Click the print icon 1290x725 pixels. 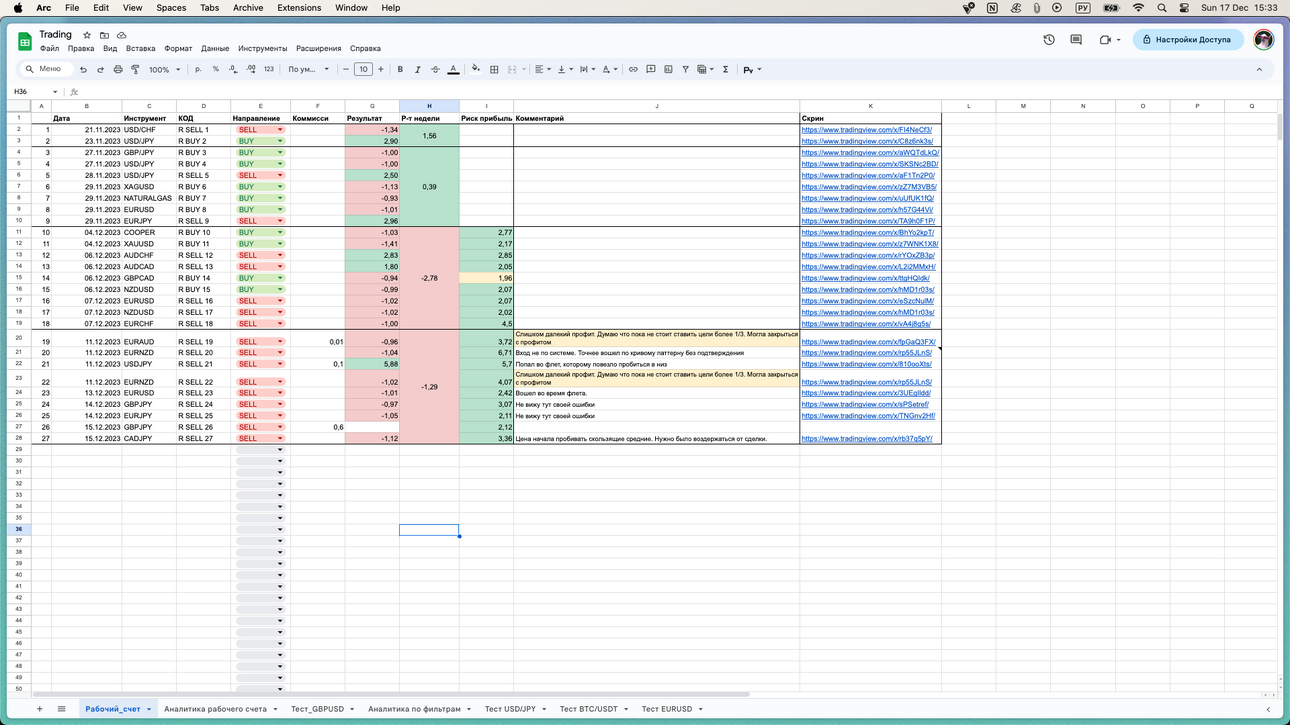(x=118, y=70)
